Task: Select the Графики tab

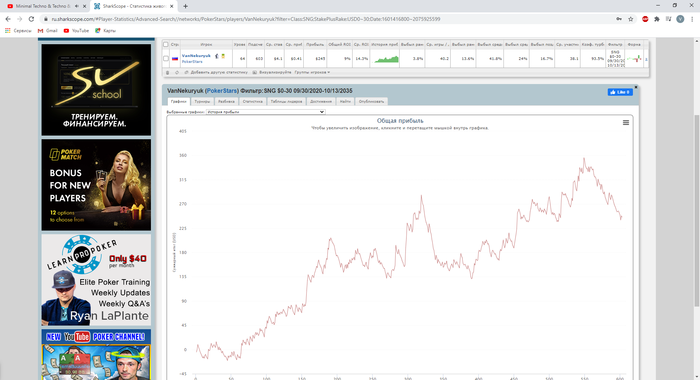Action: click(x=179, y=101)
